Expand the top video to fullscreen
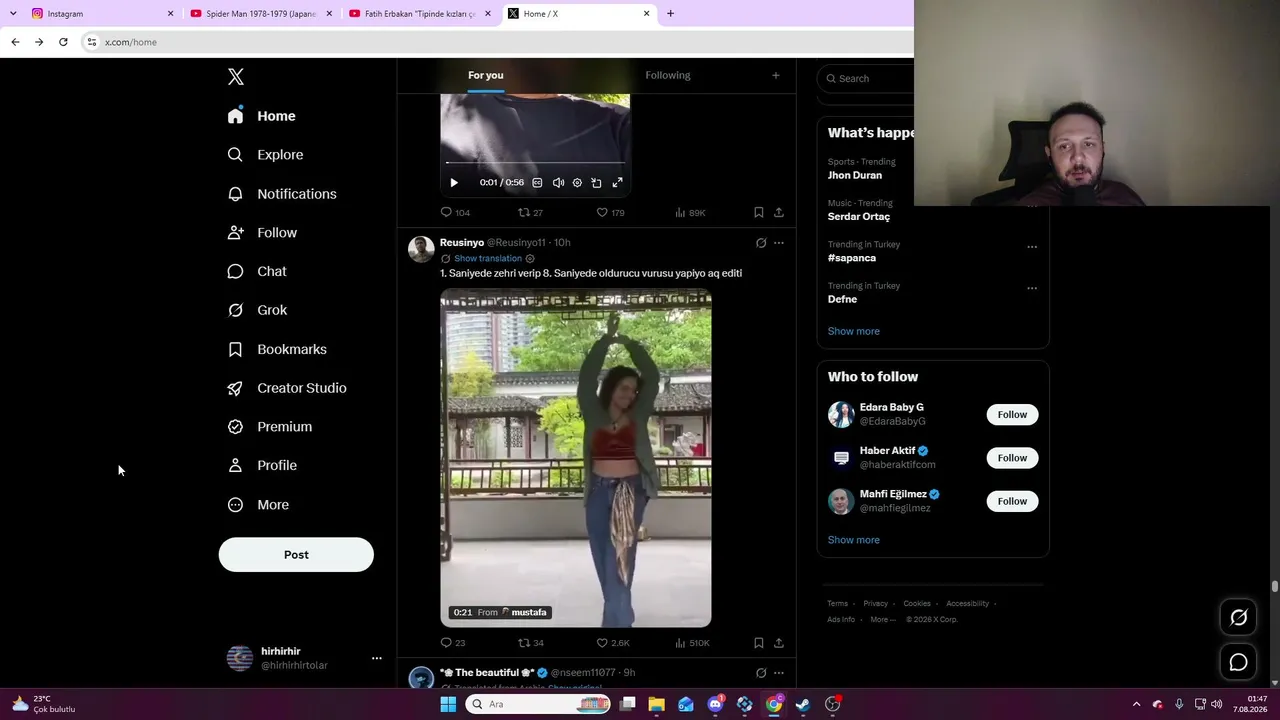1280x720 pixels. (617, 183)
